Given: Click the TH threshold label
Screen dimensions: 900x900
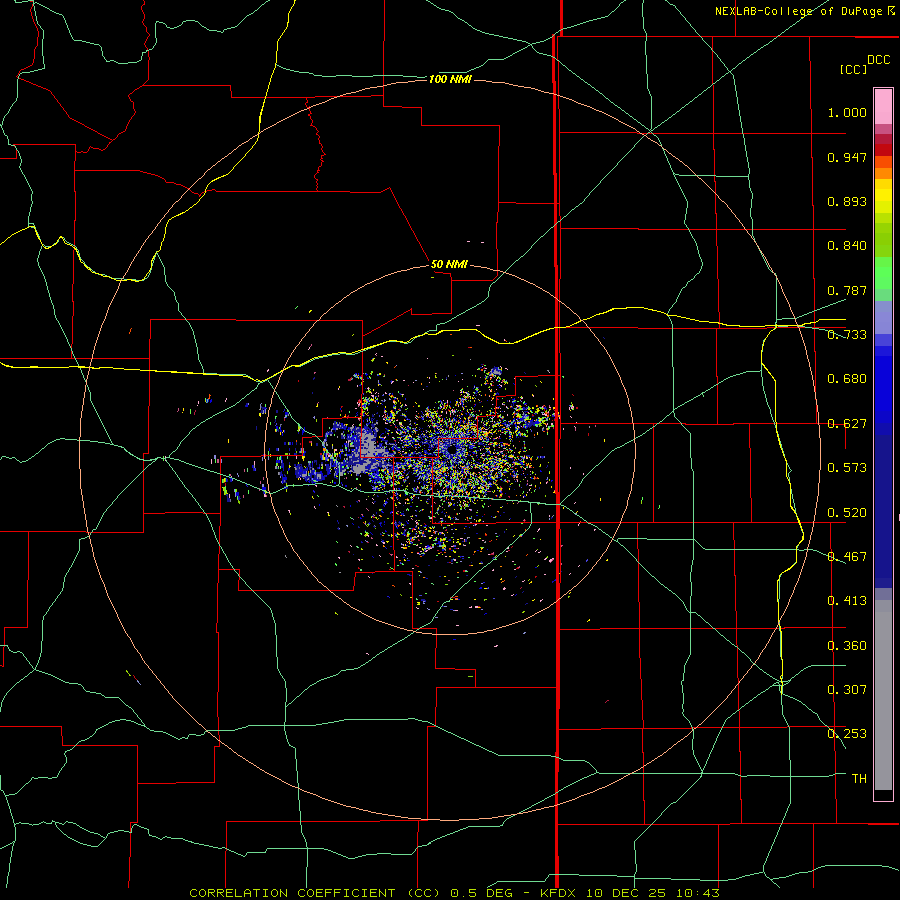Looking at the screenshot, I should coord(859,779).
